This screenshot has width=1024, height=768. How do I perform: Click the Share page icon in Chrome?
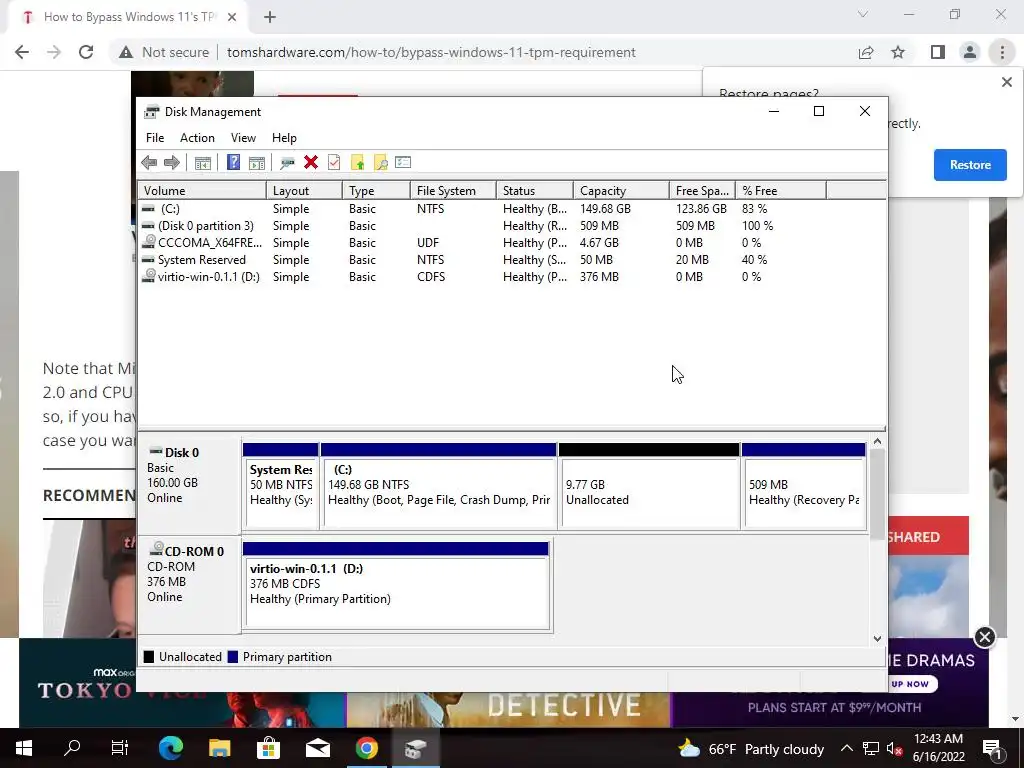pos(866,52)
